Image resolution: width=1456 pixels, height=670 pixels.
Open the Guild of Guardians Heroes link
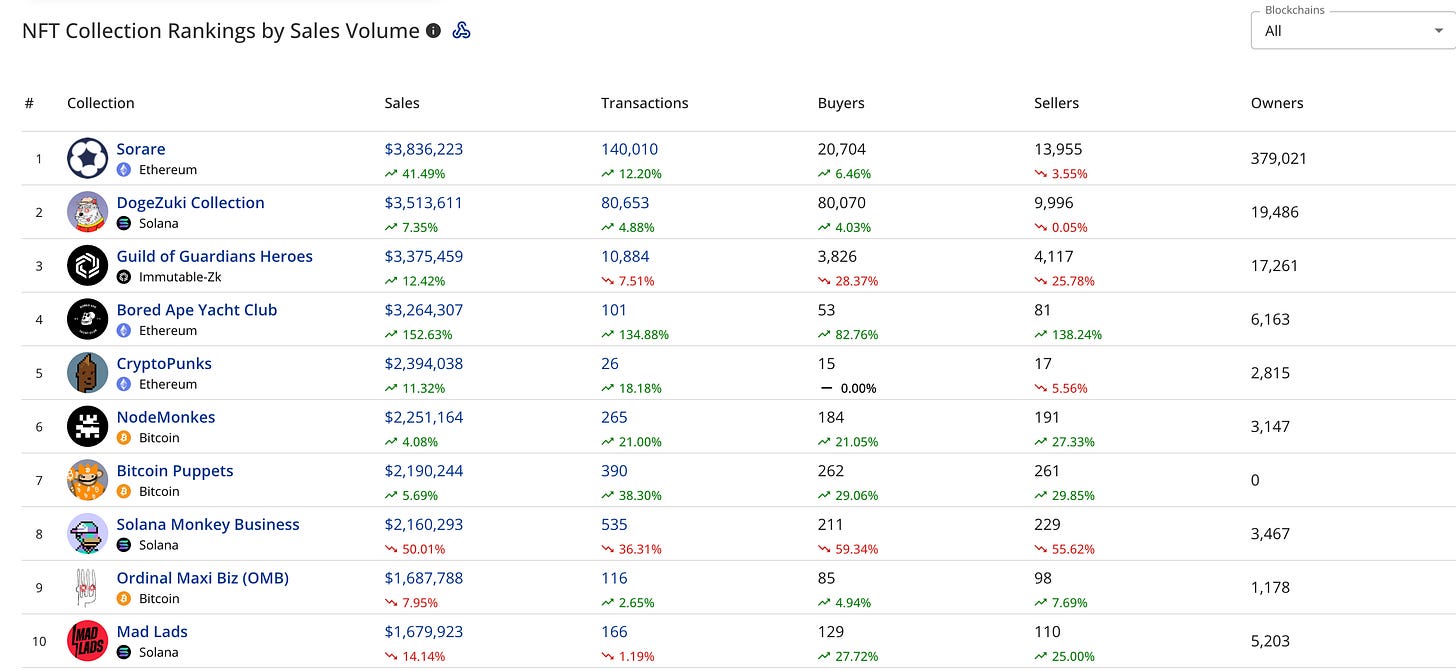(215, 256)
